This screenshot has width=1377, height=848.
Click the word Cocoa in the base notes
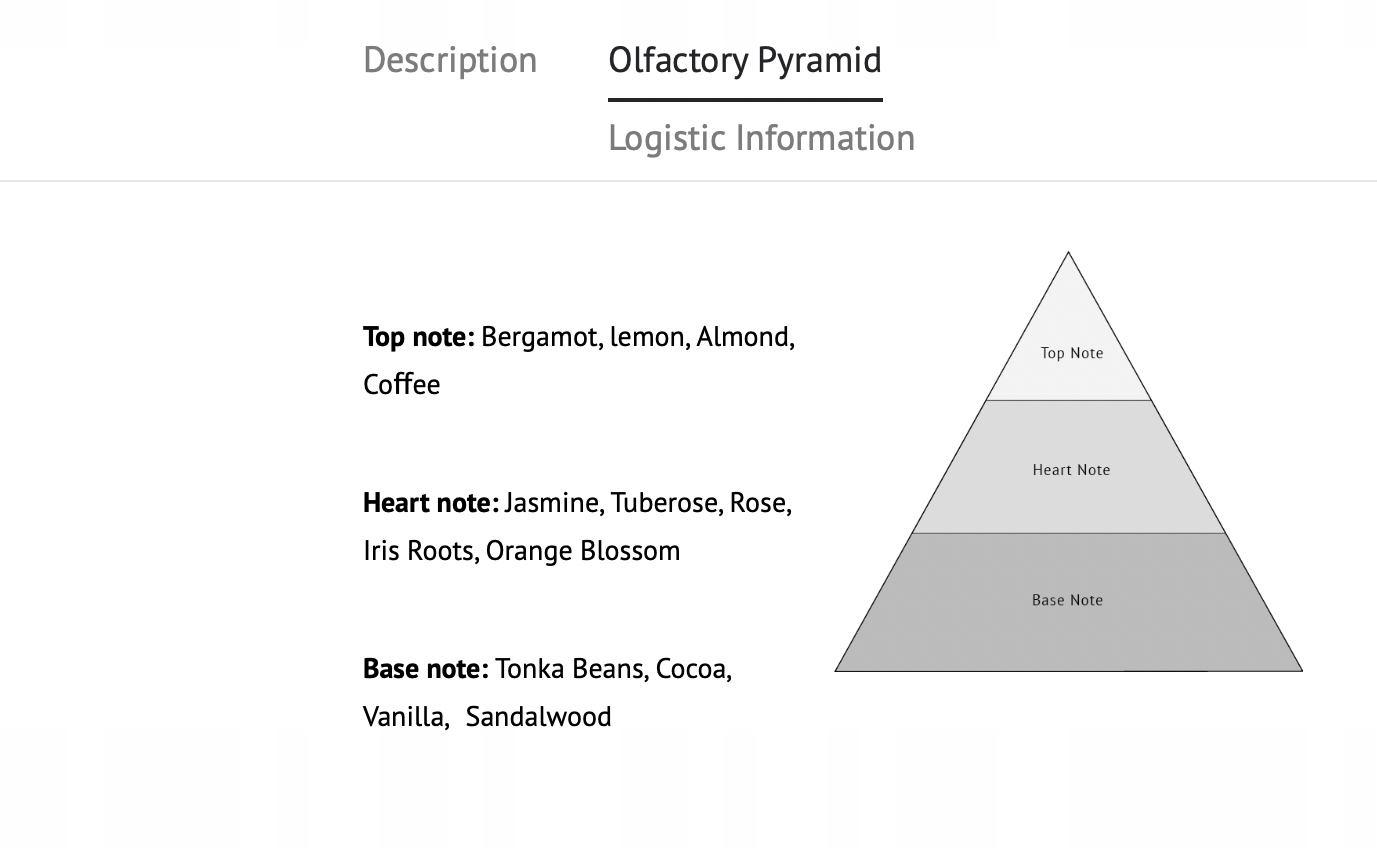693,668
